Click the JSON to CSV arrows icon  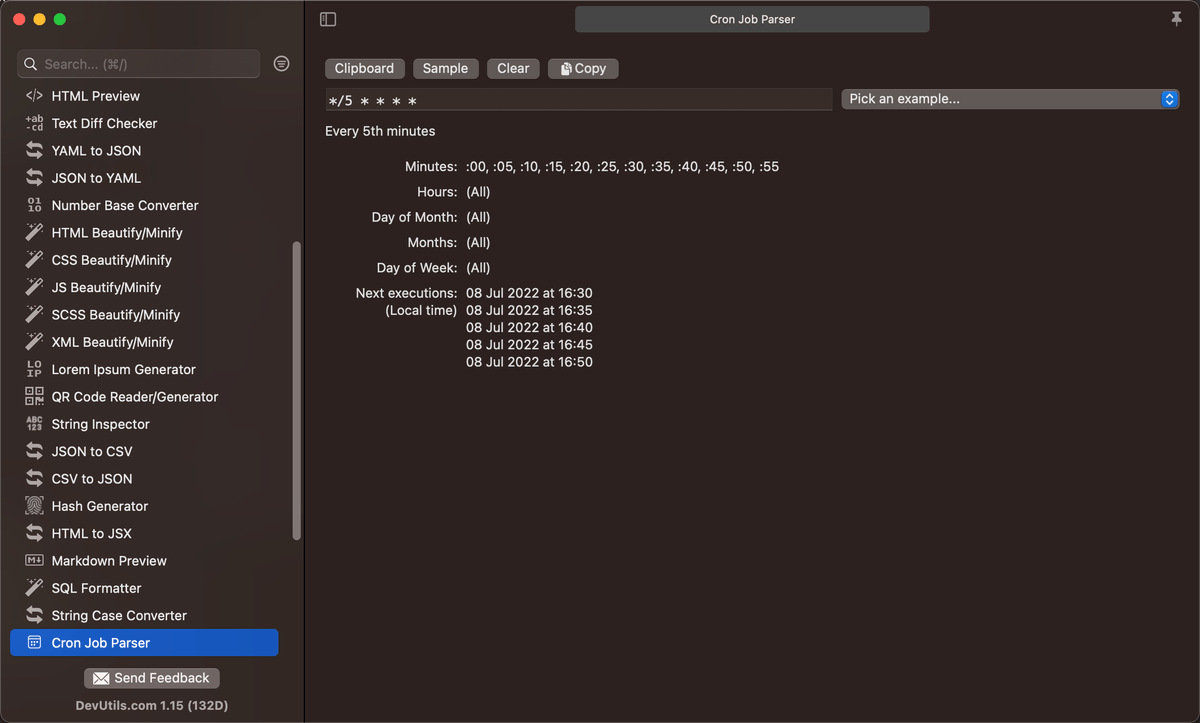(x=34, y=451)
